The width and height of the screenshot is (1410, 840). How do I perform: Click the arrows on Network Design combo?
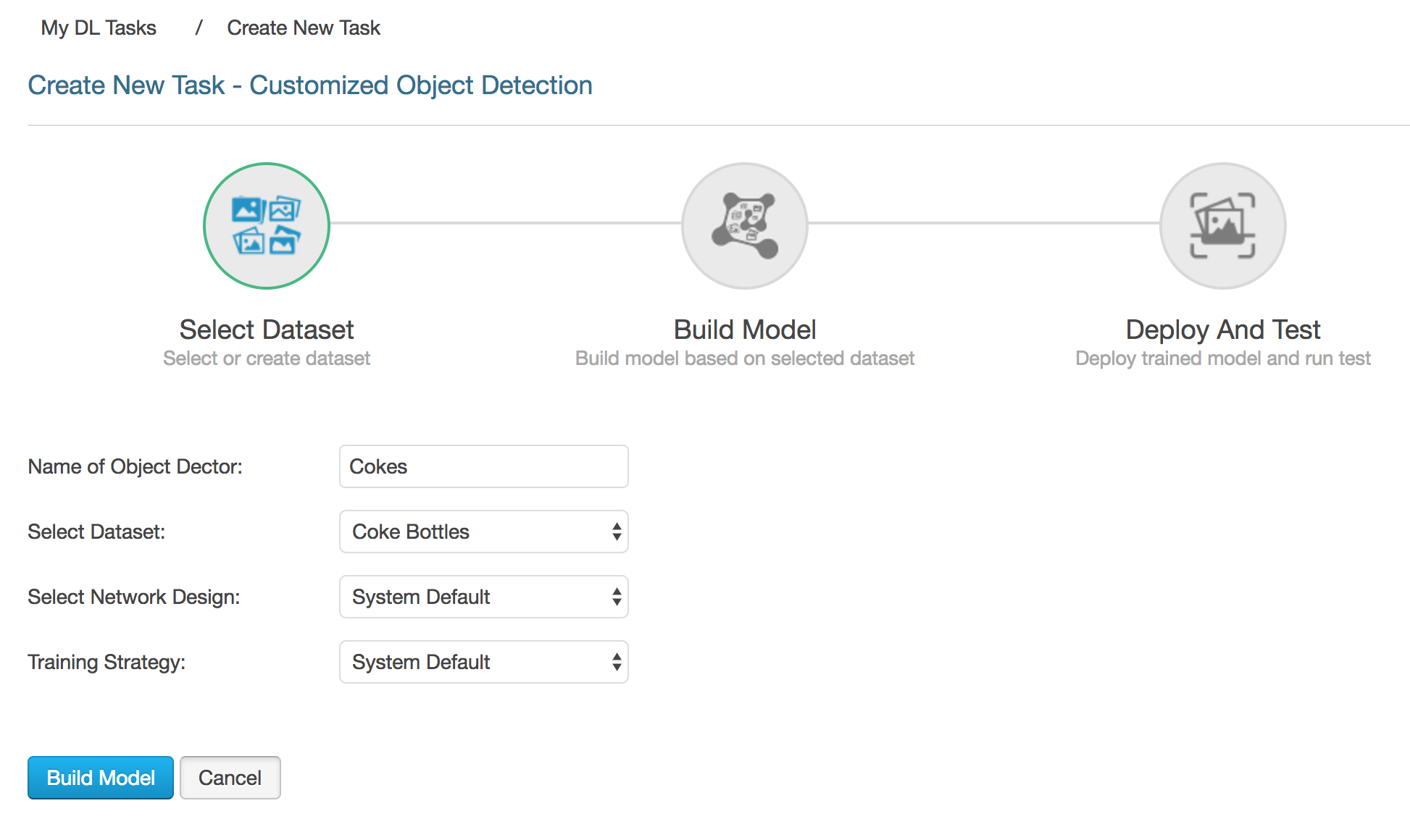[x=616, y=597]
